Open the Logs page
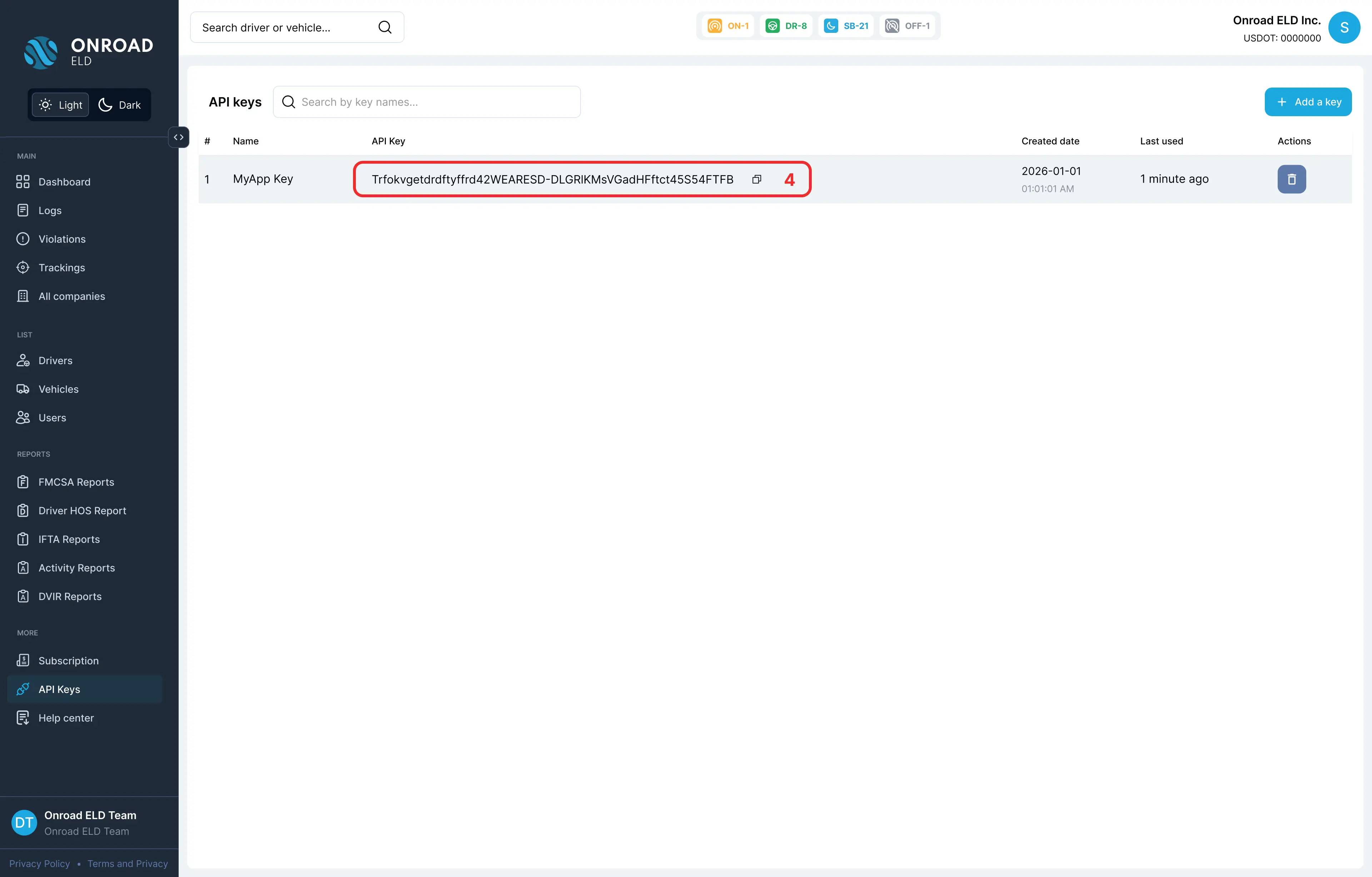This screenshot has height=877, width=1372. pyautogui.click(x=50, y=210)
